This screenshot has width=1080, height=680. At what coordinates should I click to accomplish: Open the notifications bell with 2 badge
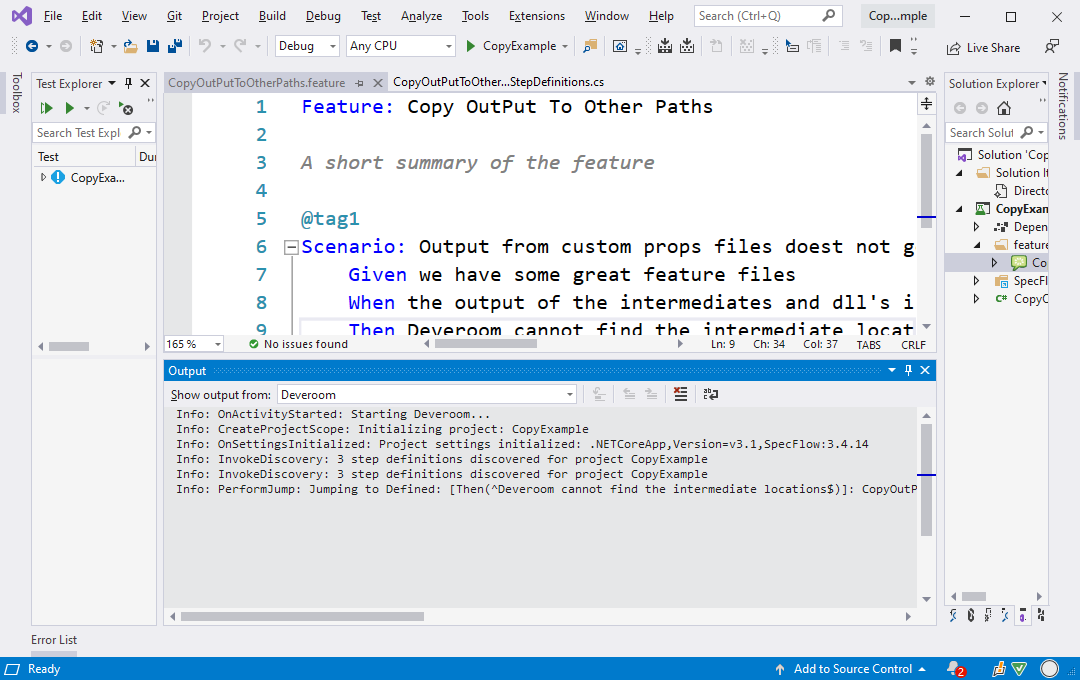956,669
